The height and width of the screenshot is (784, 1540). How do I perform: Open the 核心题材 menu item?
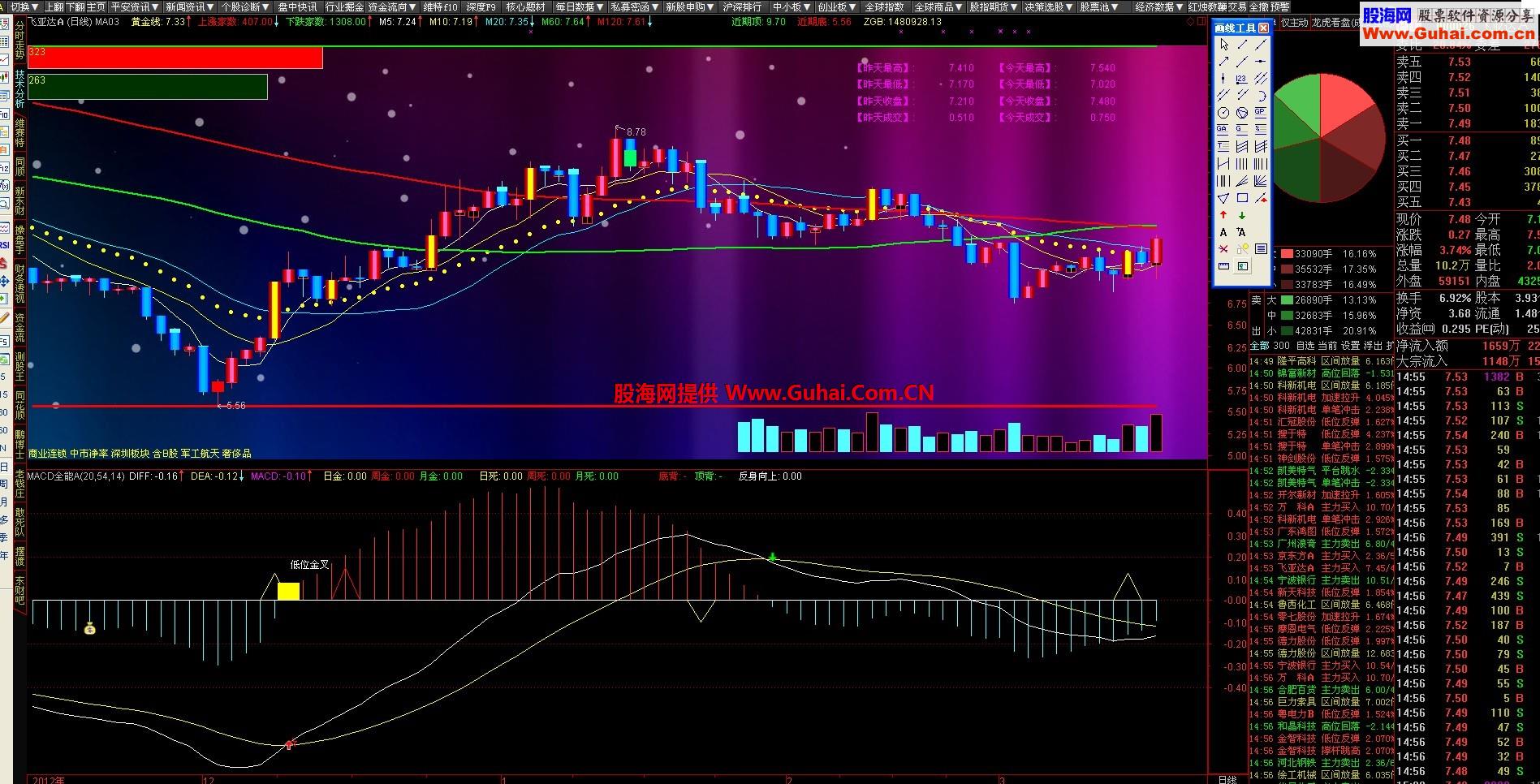tap(526, 6)
